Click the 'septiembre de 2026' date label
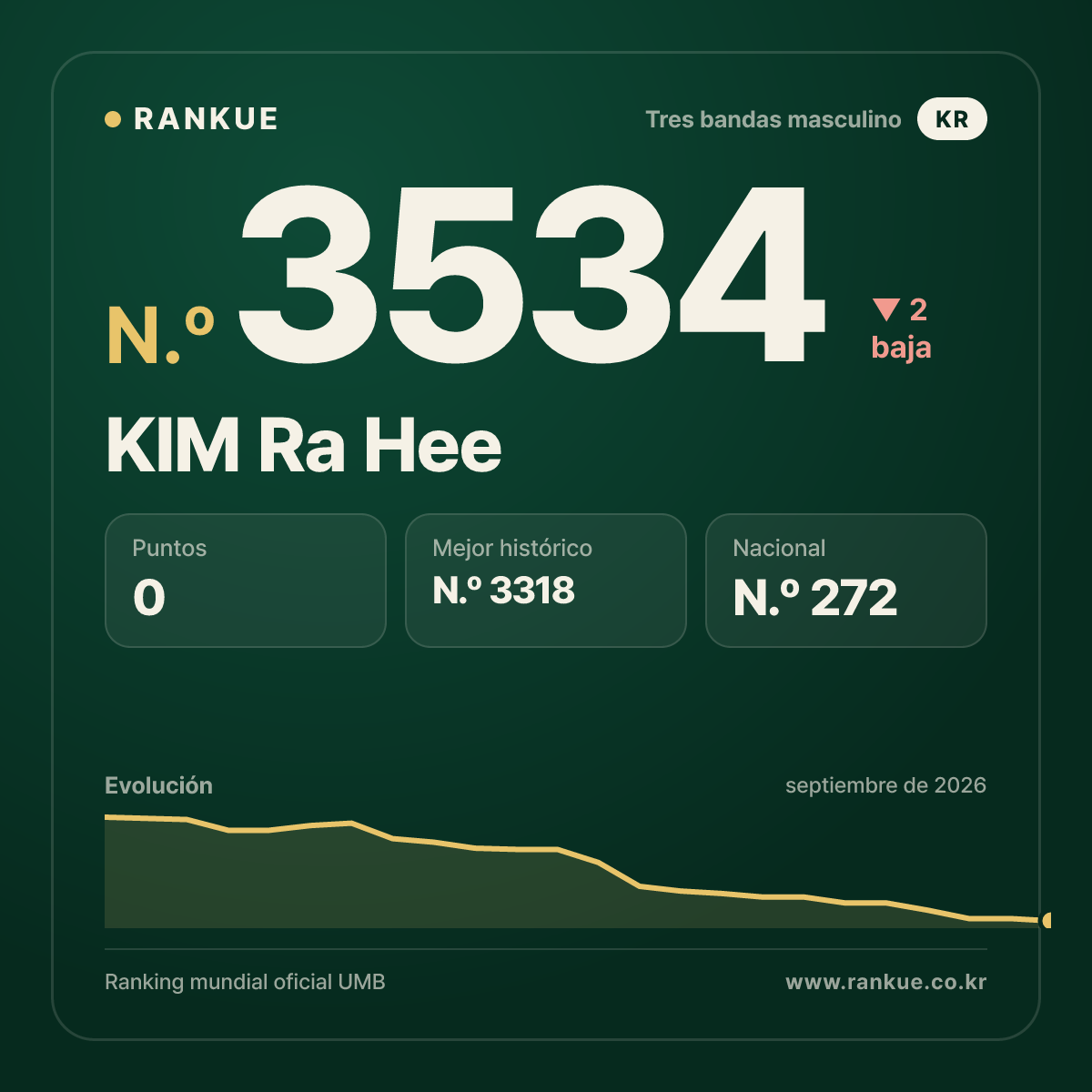This screenshot has height=1092, width=1092. (885, 785)
